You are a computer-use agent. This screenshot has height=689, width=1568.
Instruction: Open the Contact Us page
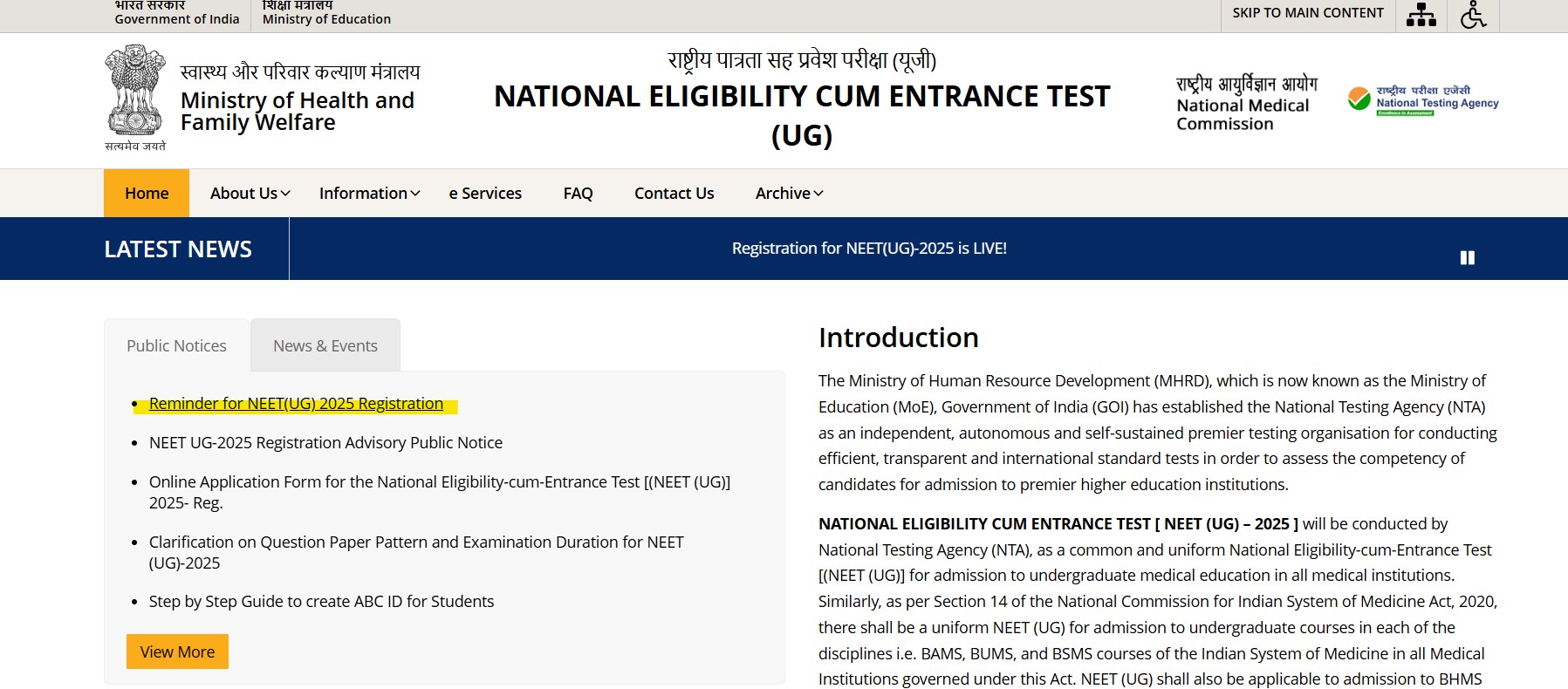pos(674,194)
